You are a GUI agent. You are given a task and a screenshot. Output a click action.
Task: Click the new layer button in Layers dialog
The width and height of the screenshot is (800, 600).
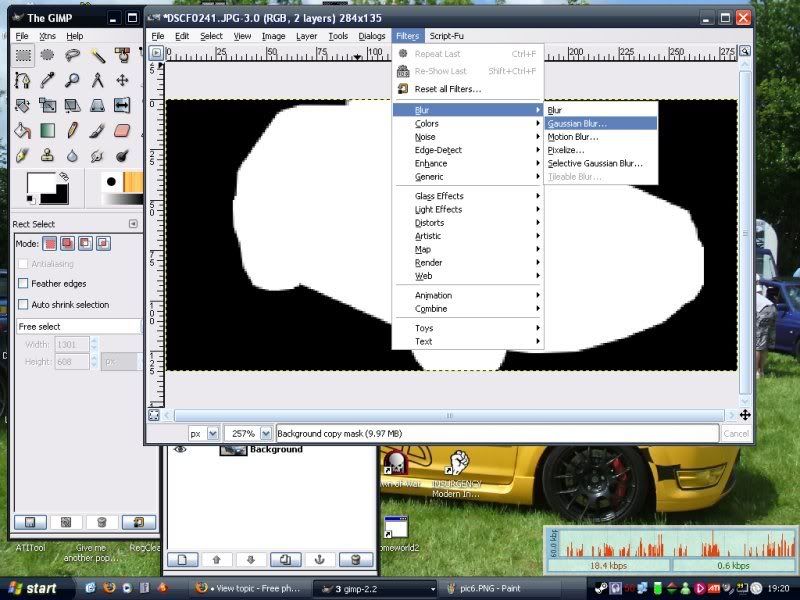click(183, 560)
